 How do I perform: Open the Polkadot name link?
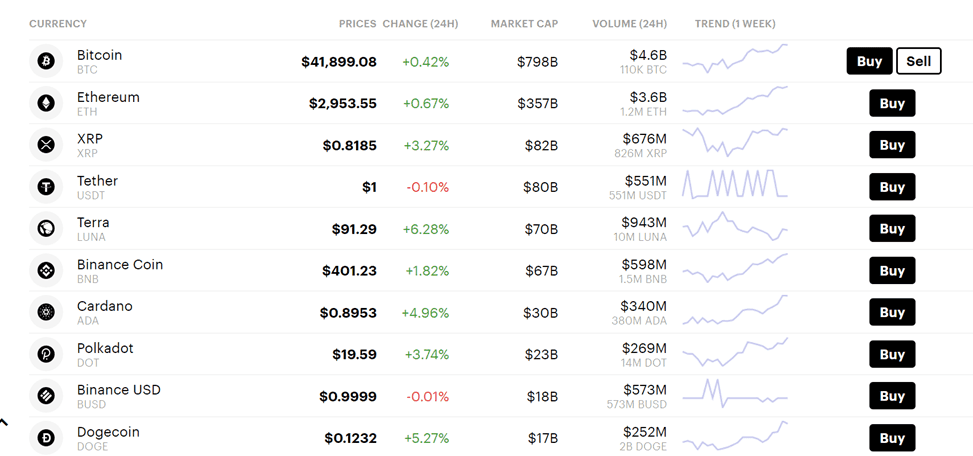coord(105,348)
